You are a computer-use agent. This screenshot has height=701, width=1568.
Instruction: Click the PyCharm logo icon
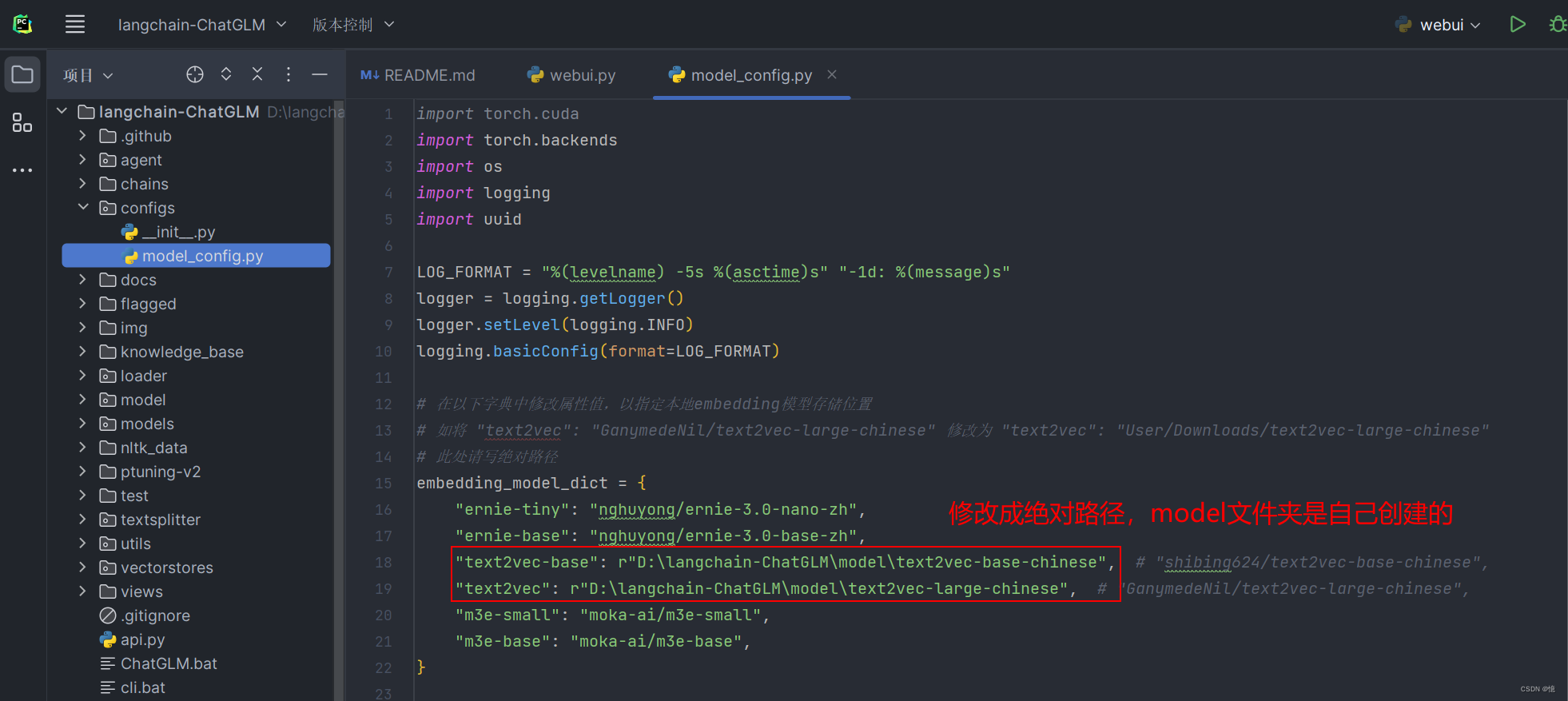click(x=22, y=24)
